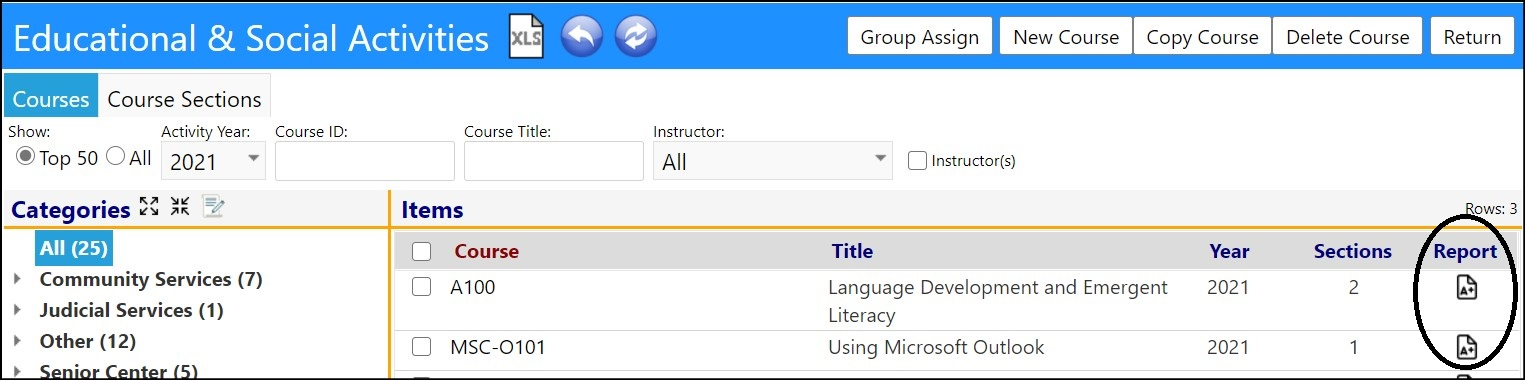Screen dimensions: 1525x380
Task: Expand the Community Services category
Action: click(18, 280)
